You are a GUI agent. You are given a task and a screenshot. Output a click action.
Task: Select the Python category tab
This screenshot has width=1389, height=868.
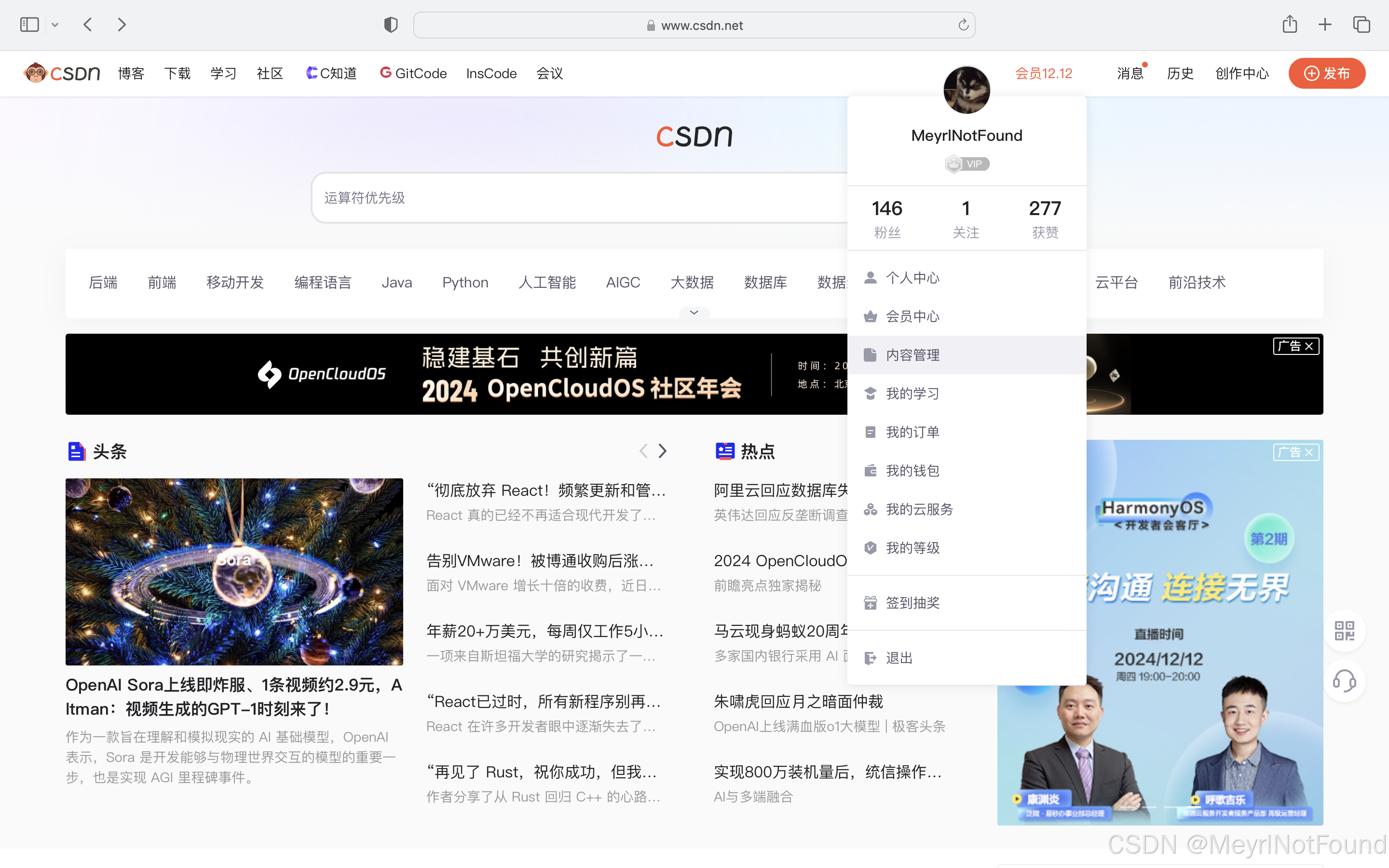(465, 283)
